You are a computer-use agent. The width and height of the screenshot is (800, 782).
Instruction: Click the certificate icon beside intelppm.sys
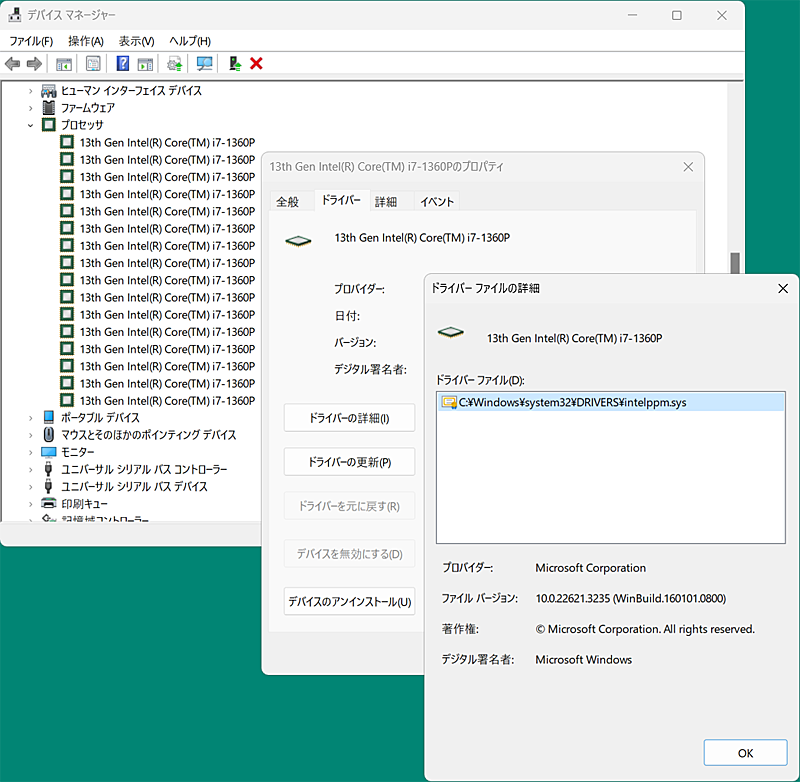click(x=449, y=402)
